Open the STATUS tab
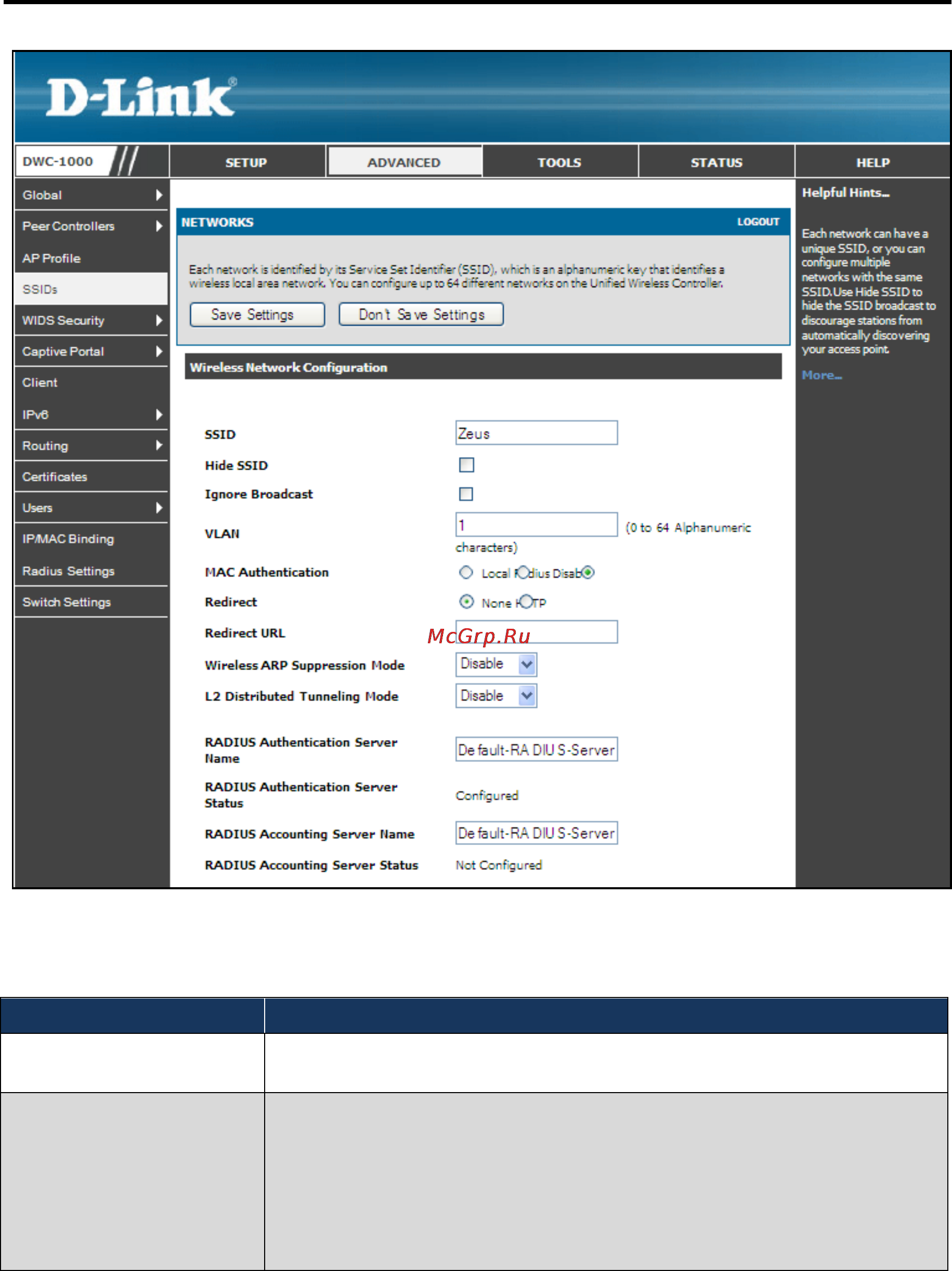952x1271 pixels. click(716, 162)
